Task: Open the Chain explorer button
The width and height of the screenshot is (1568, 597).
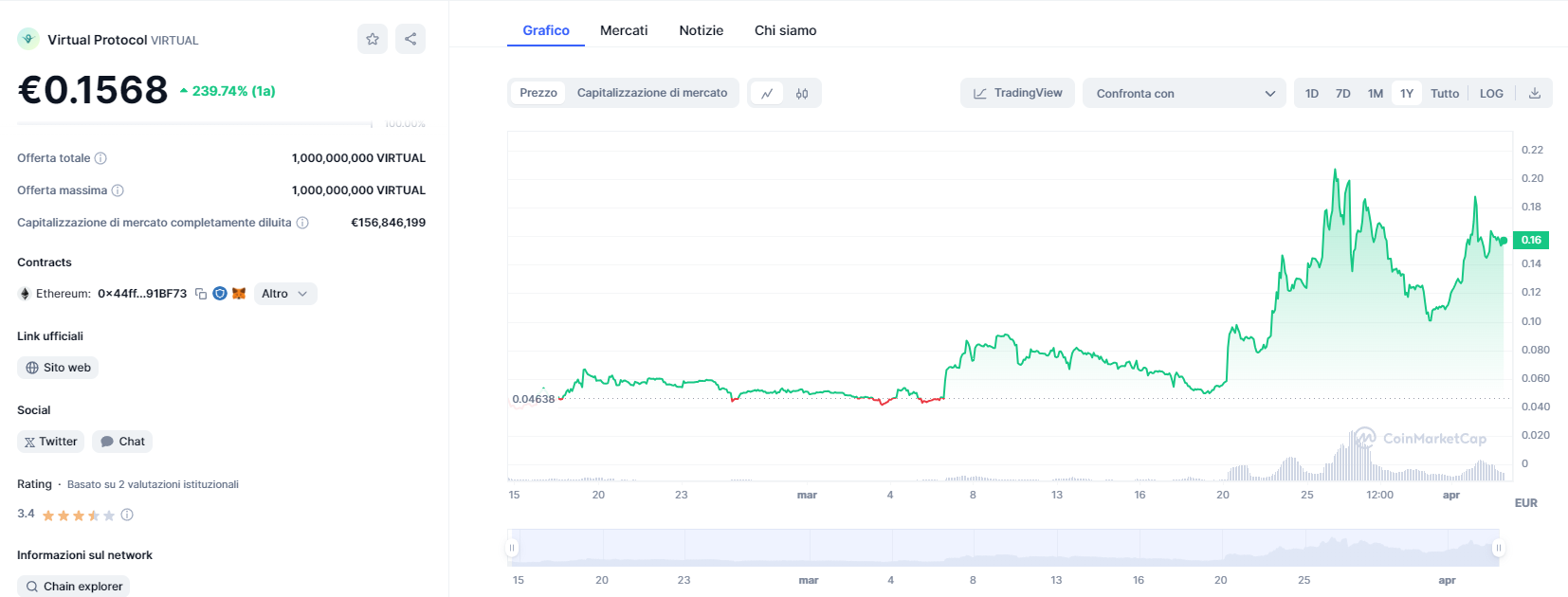Action: (73, 587)
